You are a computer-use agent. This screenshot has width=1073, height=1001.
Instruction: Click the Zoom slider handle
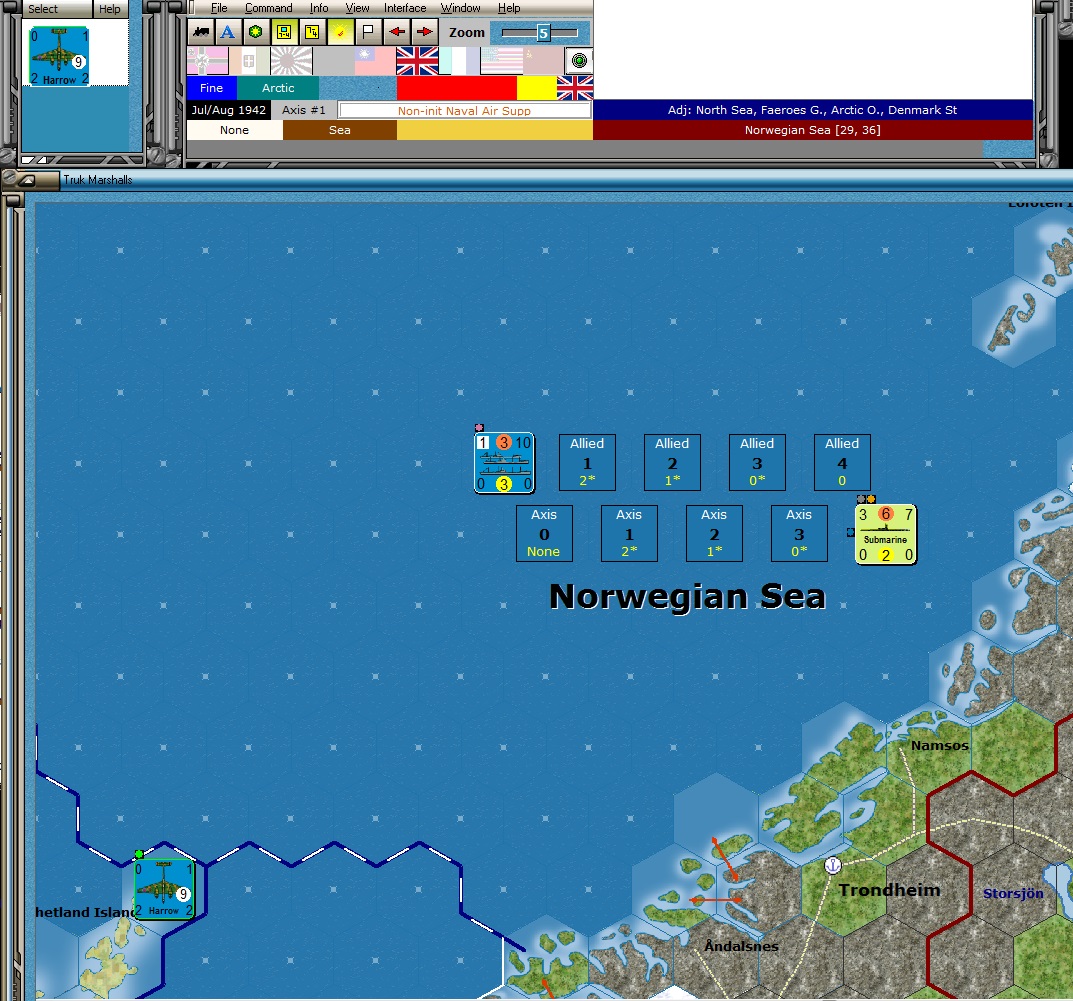(543, 32)
